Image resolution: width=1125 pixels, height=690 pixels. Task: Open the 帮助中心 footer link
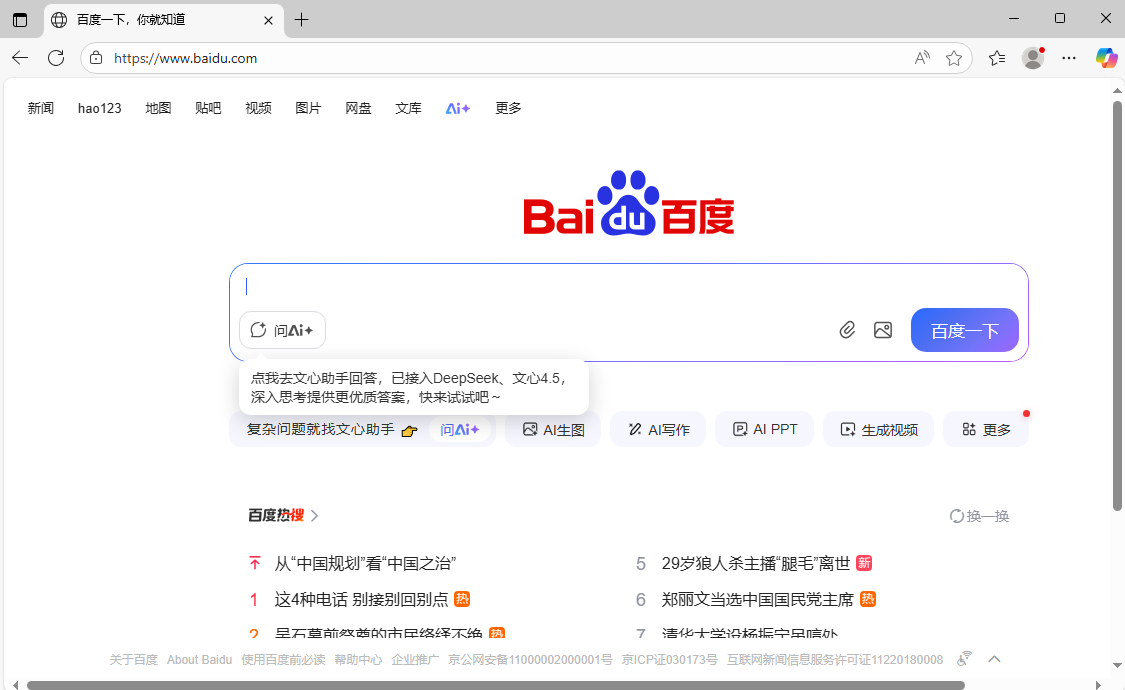tap(358, 659)
